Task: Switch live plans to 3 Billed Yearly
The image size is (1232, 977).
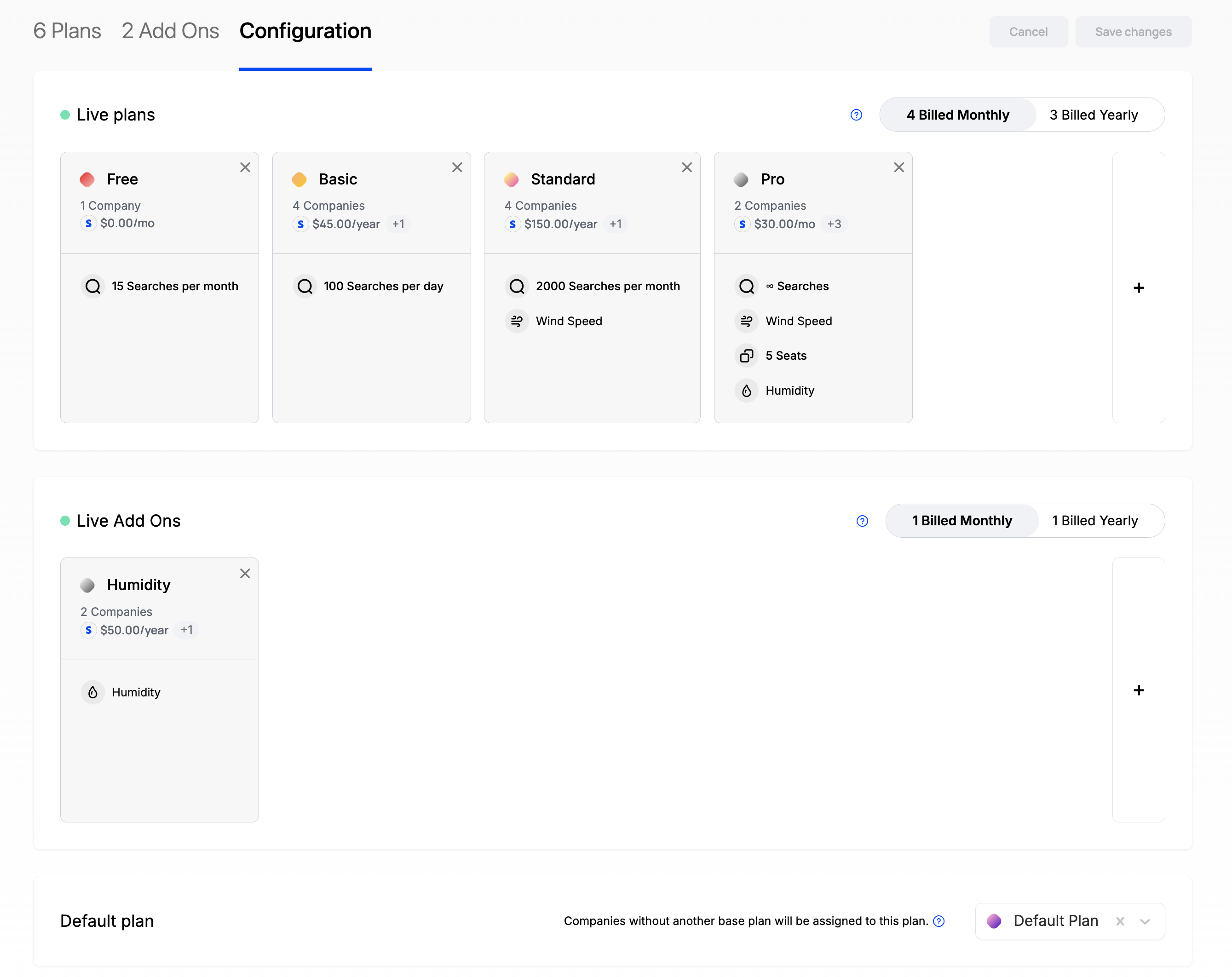Action: pos(1093,115)
